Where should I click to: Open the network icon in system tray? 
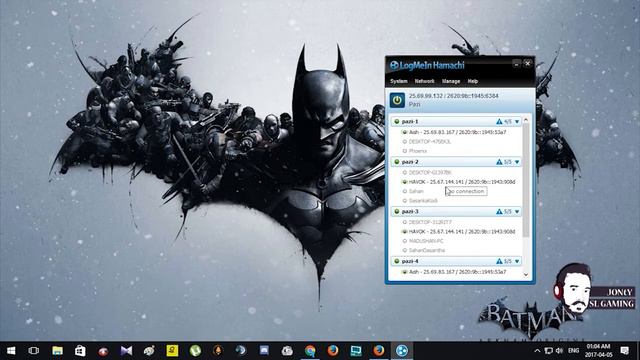(549, 351)
